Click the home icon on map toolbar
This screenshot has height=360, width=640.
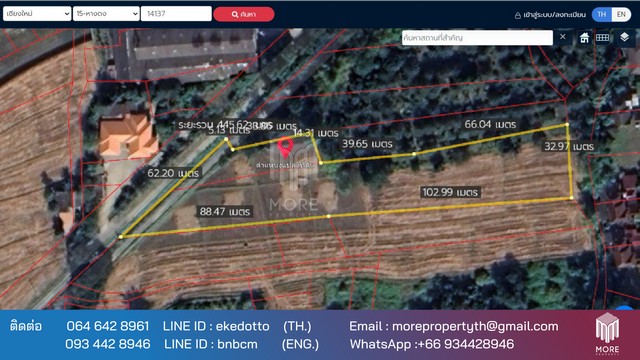pos(584,38)
